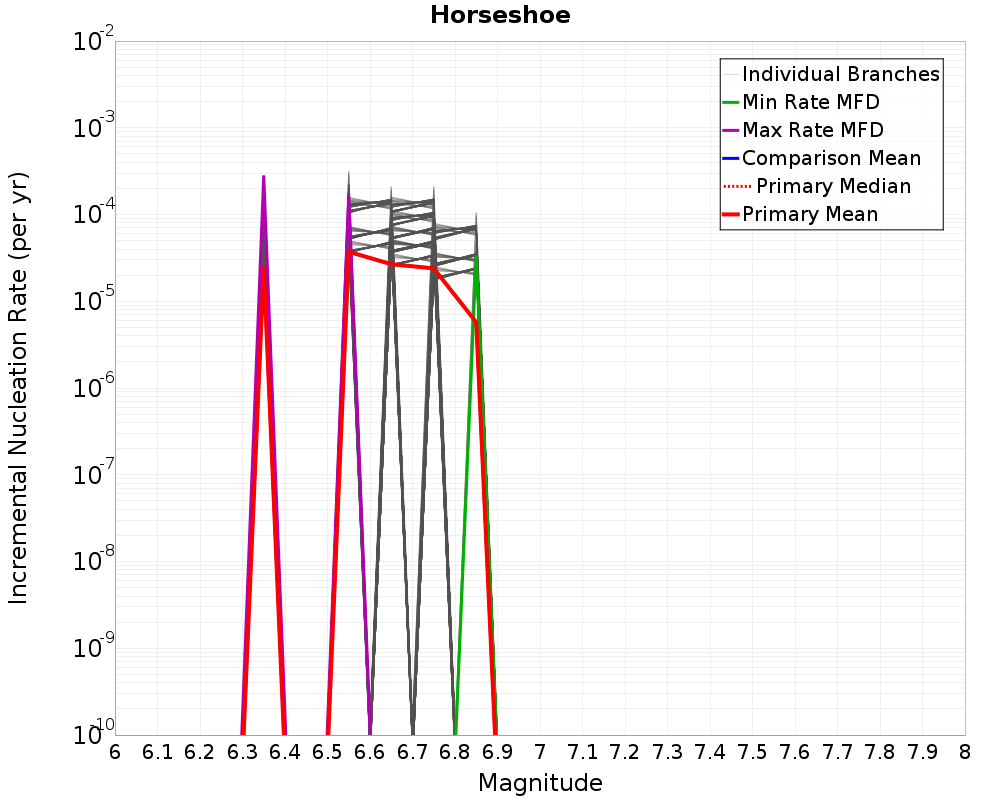Click the x-axis tick label 6.9
Image resolution: width=1000 pixels, height=800 pixels.
click(x=497, y=753)
